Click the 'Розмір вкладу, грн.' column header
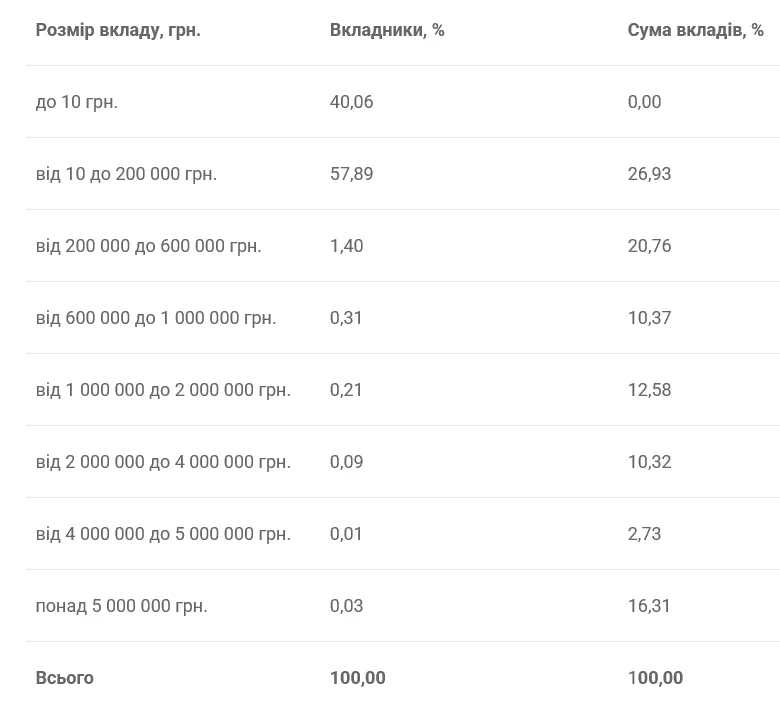The height and width of the screenshot is (704, 780). pos(118,30)
